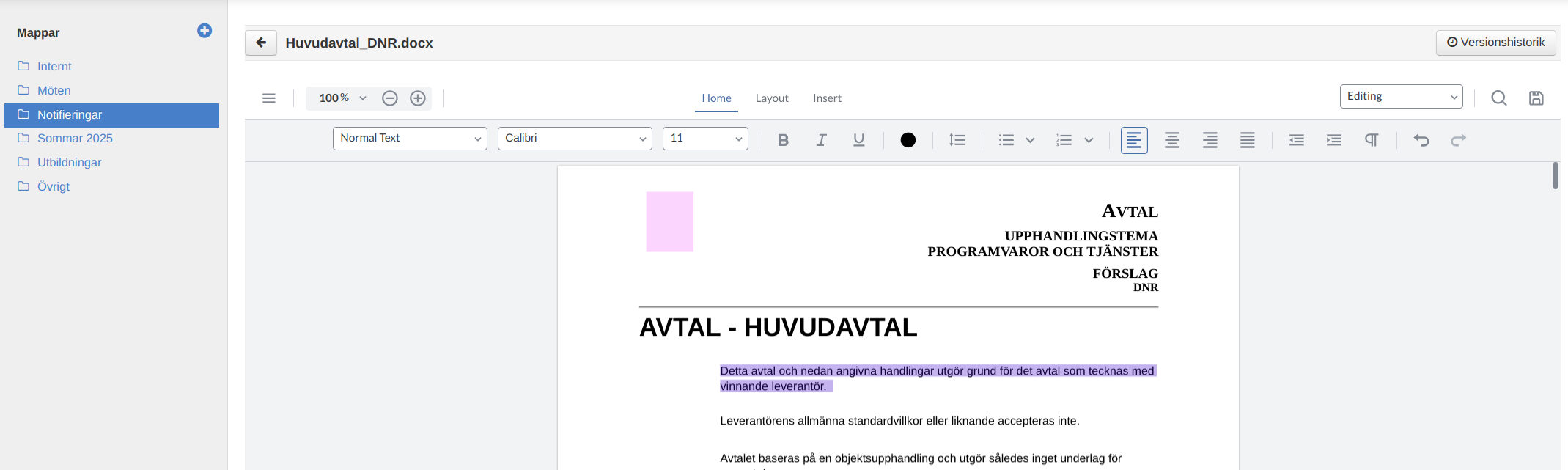Click the add folder plus icon
Viewport: 1568px width, 470px height.
tap(205, 31)
